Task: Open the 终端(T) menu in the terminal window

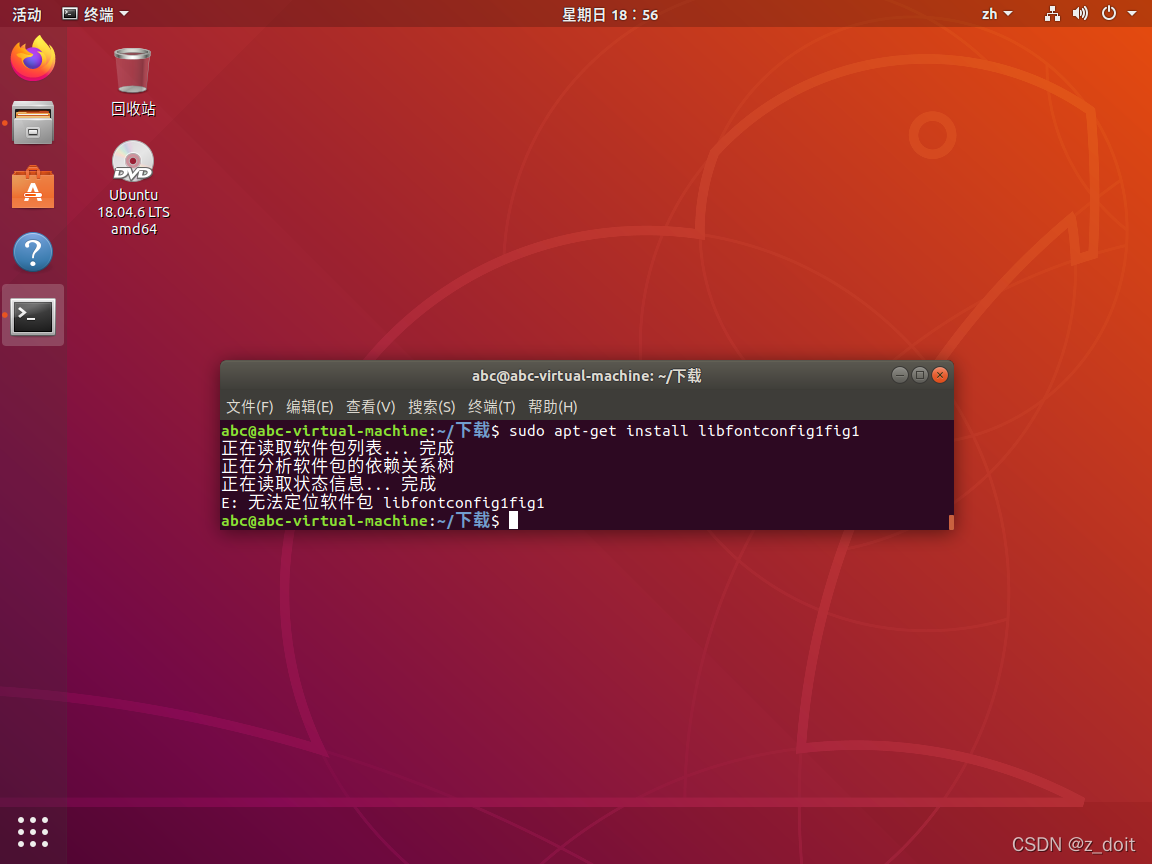Action: click(x=491, y=407)
